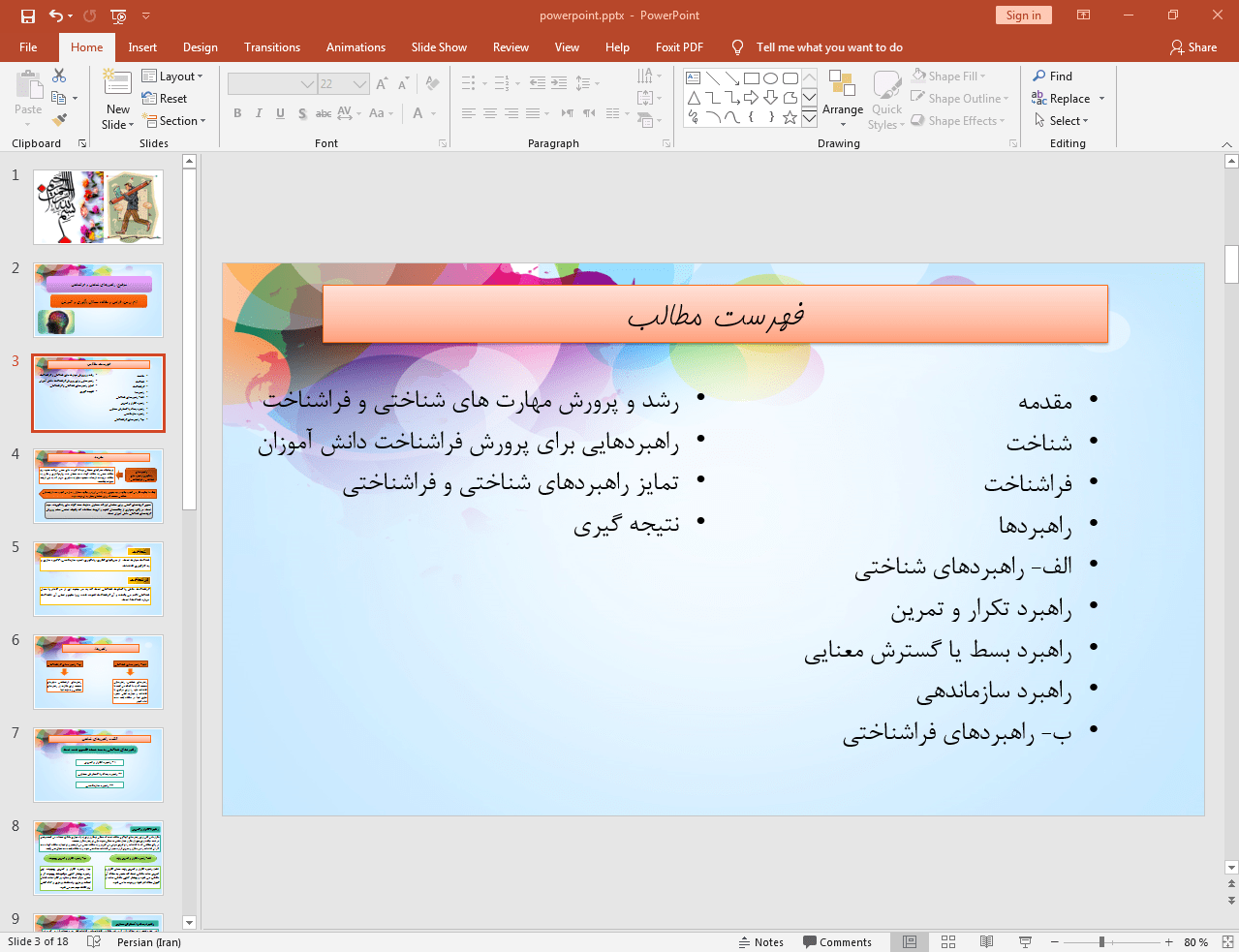This screenshot has width=1239, height=952.
Task: Toggle Strikethrough on text
Action: click(x=324, y=113)
